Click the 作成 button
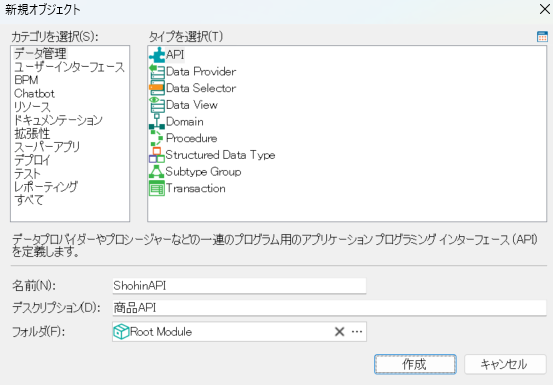The width and height of the screenshot is (553, 385). pos(415,364)
